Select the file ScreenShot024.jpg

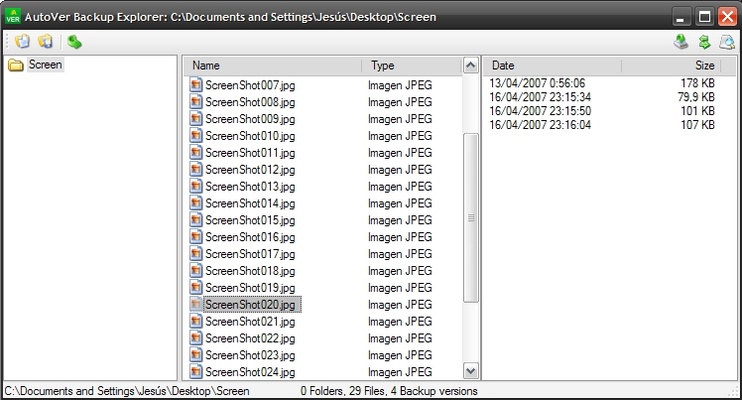pos(250,372)
